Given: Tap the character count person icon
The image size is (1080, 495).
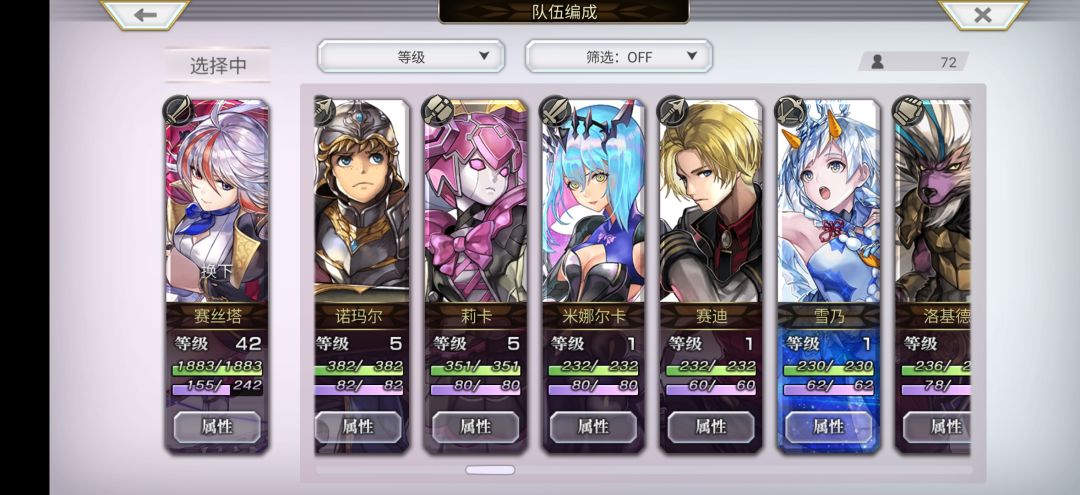Looking at the screenshot, I should click(x=878, y=62).
